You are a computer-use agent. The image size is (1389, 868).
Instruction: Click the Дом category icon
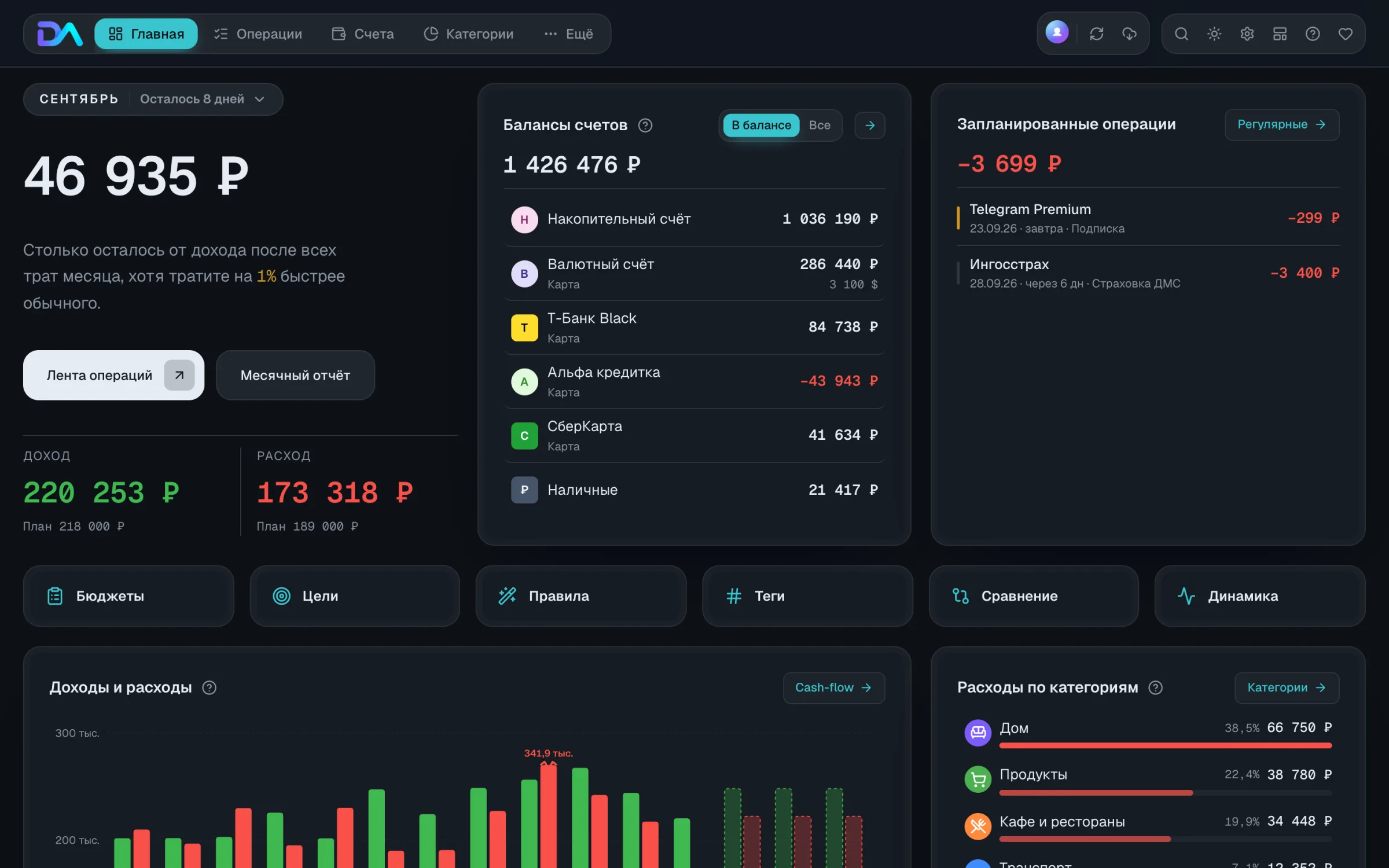point(978,733)
